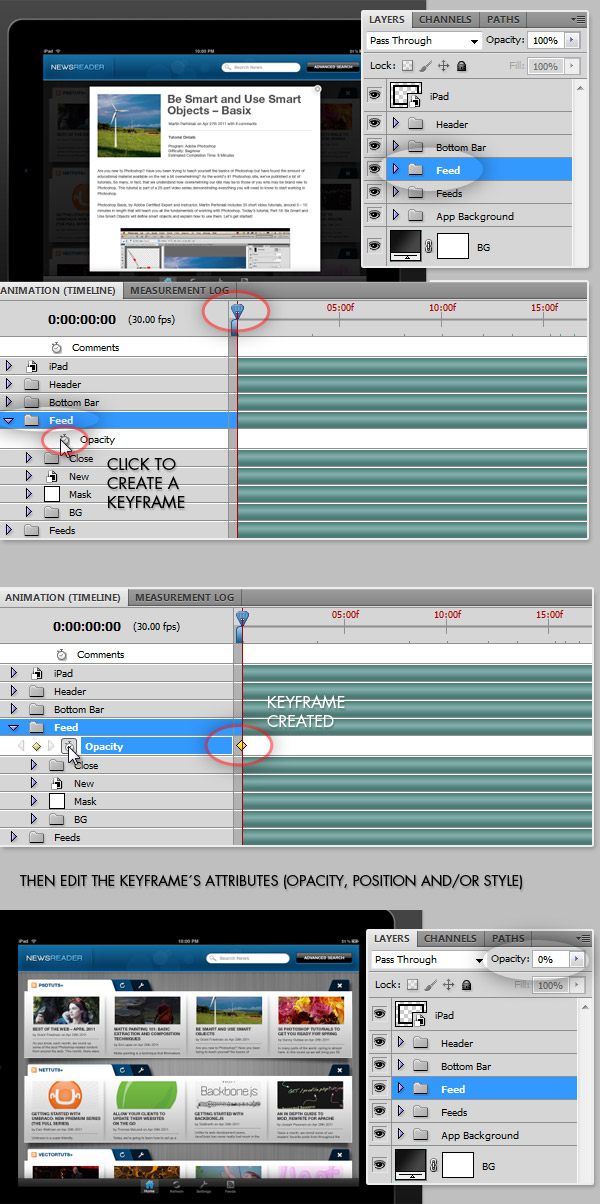Click lock position icon in bottom Layers panel
This screenshot has height=1204, width=600.
pos(448,985)
